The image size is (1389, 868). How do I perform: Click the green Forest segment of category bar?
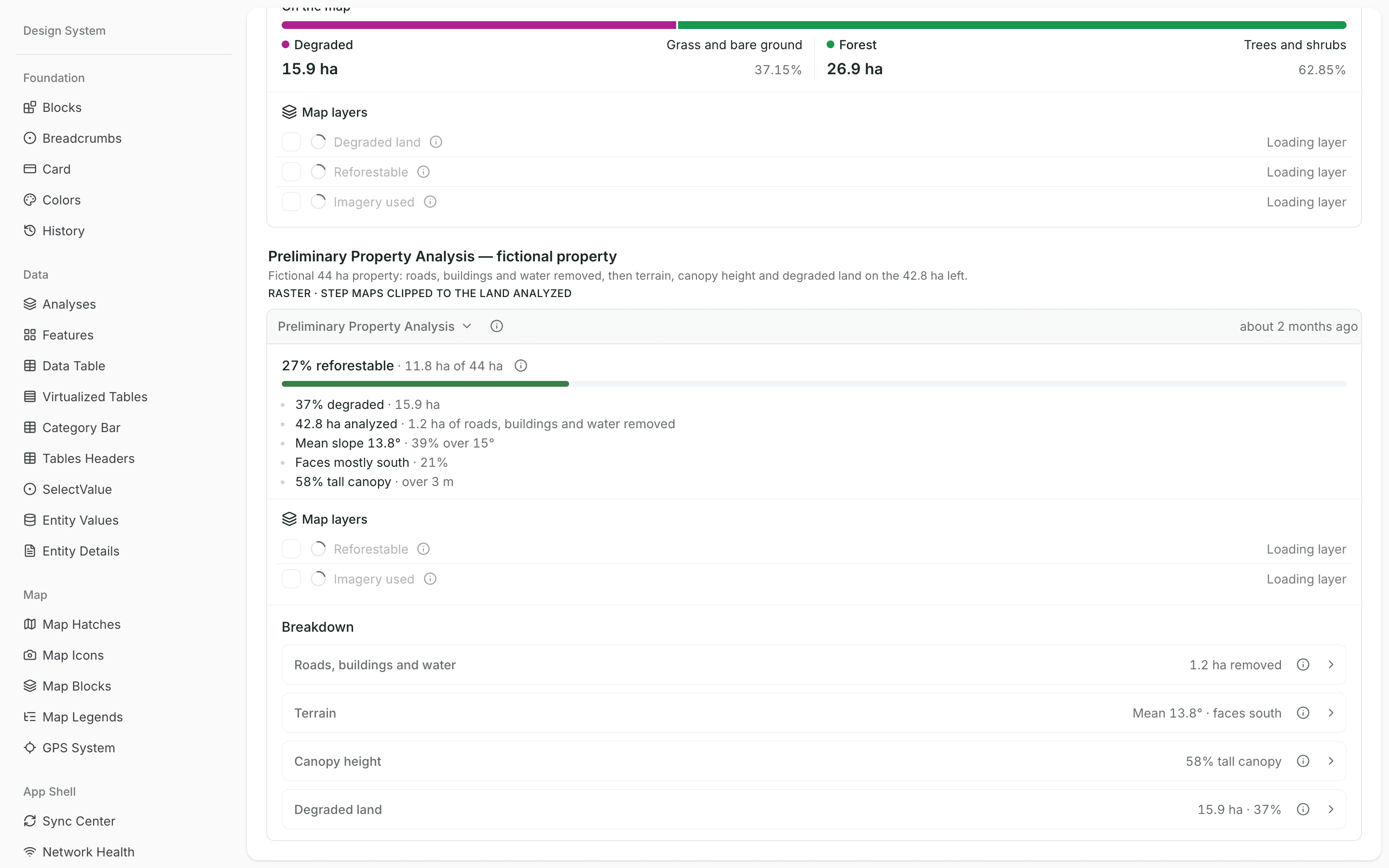tap(1012, 25)
